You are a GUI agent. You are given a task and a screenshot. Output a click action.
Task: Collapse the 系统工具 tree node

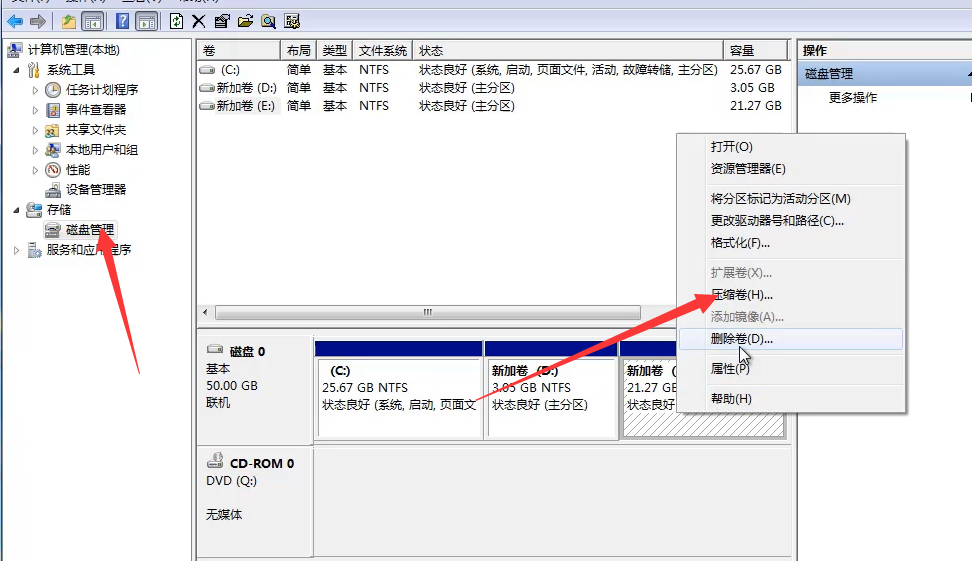(x=16, y=70)
